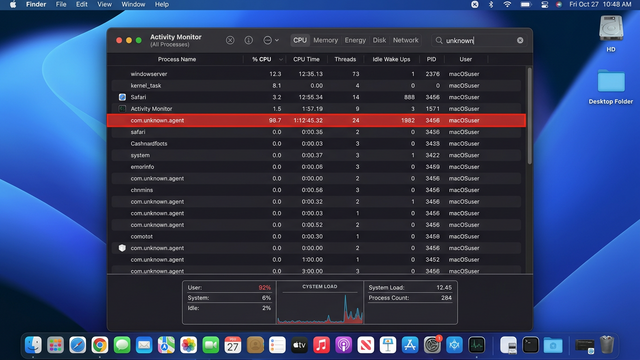Open Finder from the Dock
The height and width of the screenshot is (360, 640).
click(x=33, y=345)
